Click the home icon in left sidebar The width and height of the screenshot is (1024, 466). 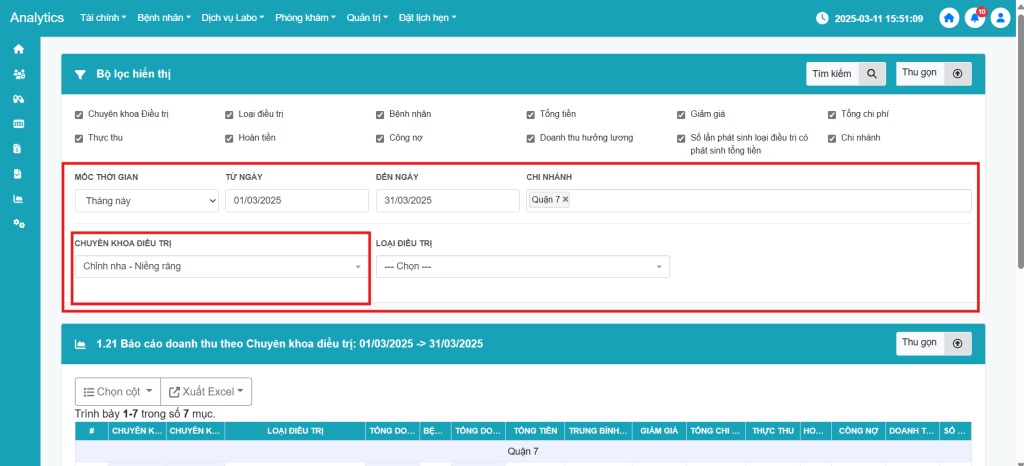pos(18,49)
